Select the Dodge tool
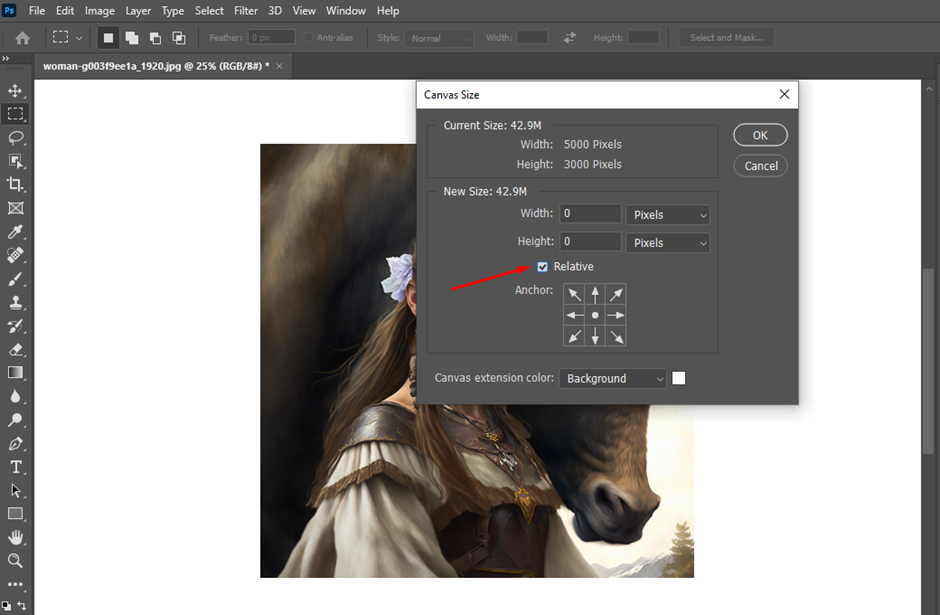Screen dimensions: 940x615 pyautogui.click(x=15, y=420)
